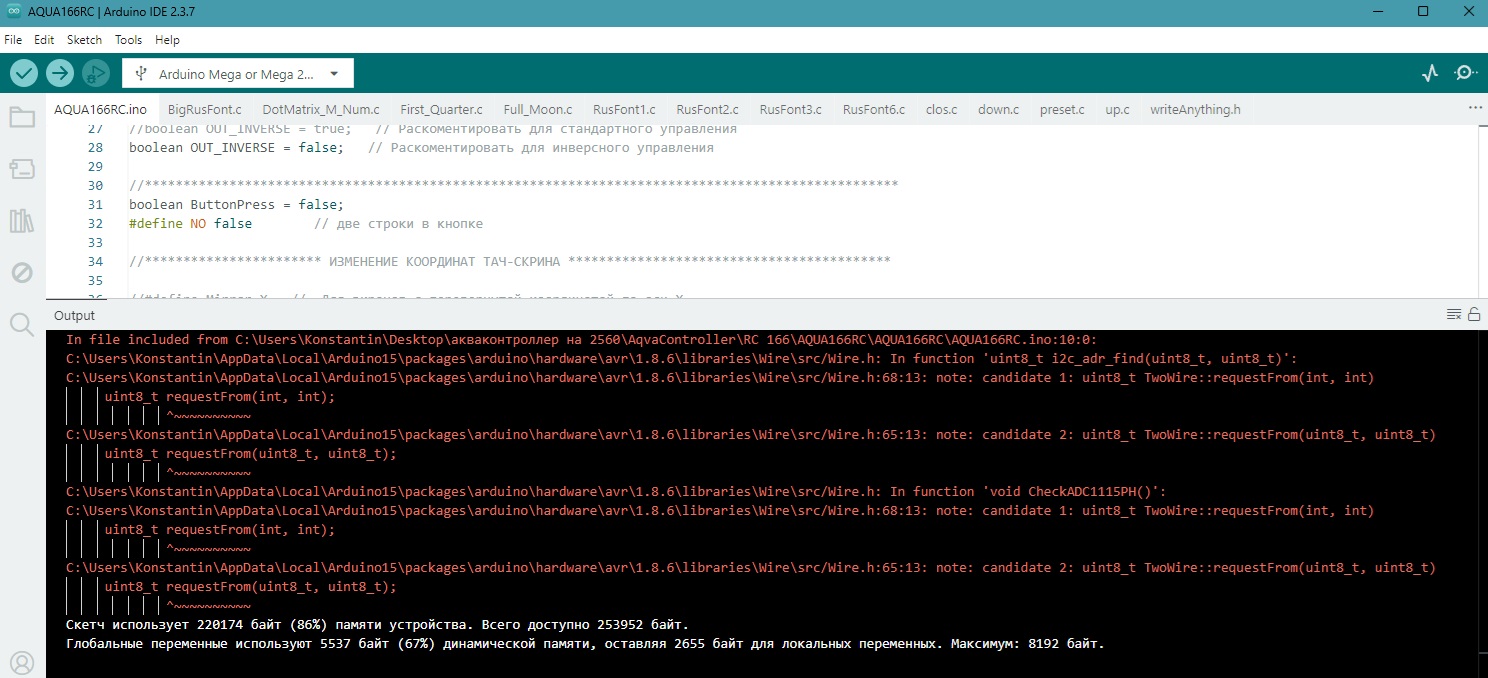1488x678 pixels.
Task: Switch to the BigRusFont.c tab
Action: click(204, 110)
